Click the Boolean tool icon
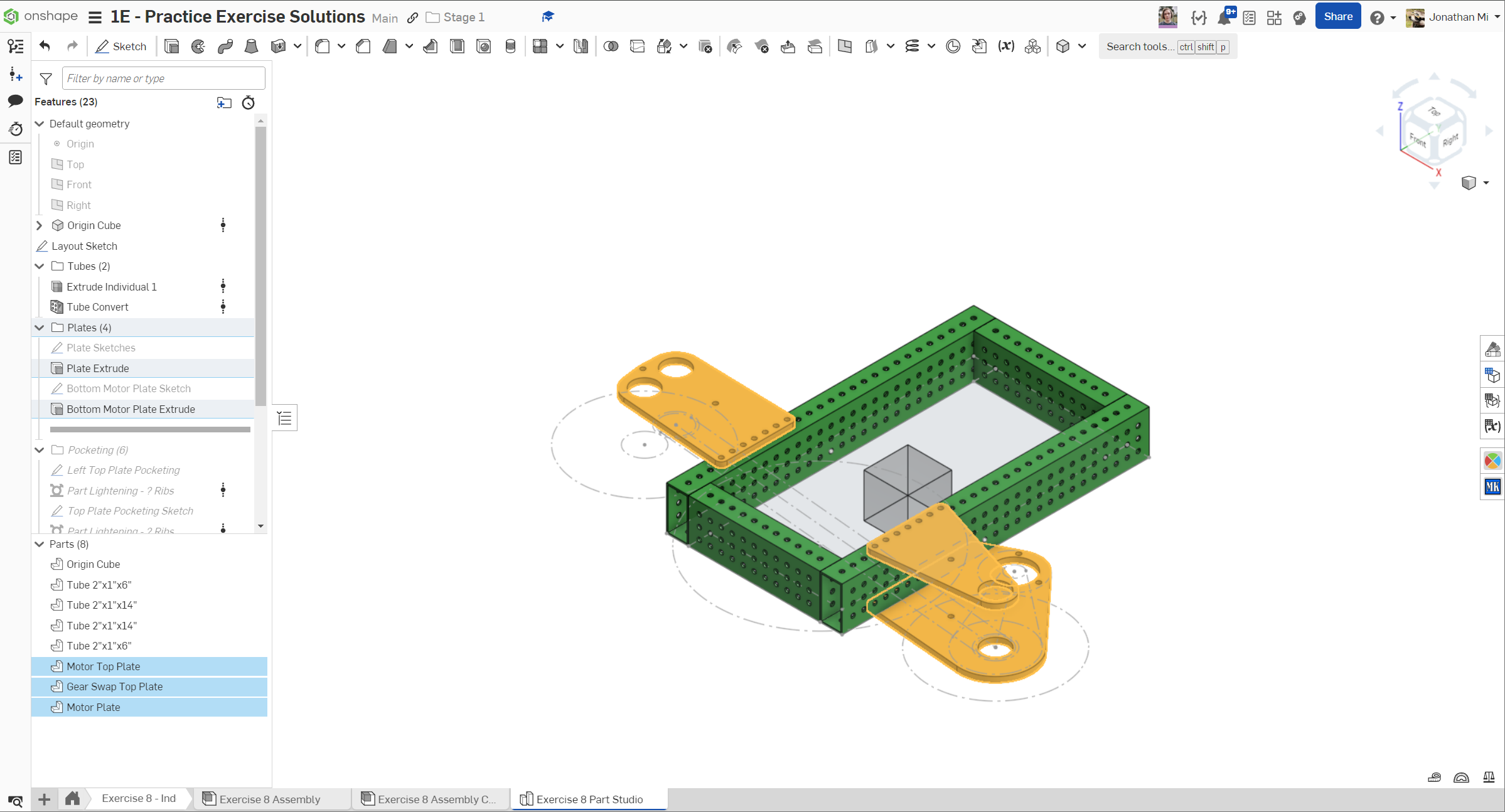The image size is (1505, 812). click(x=611, y=46)
